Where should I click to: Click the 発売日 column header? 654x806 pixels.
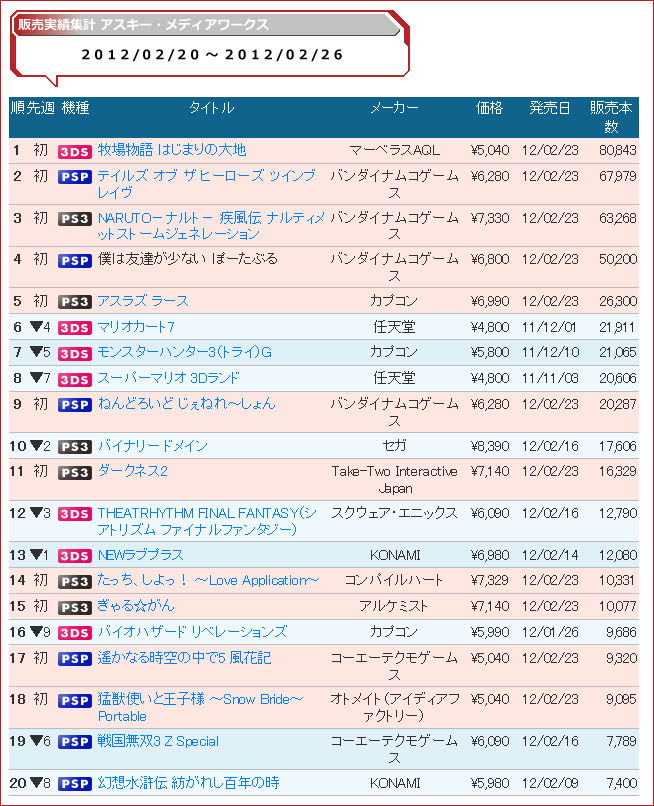pyautogui.click(x=550, y=108)
